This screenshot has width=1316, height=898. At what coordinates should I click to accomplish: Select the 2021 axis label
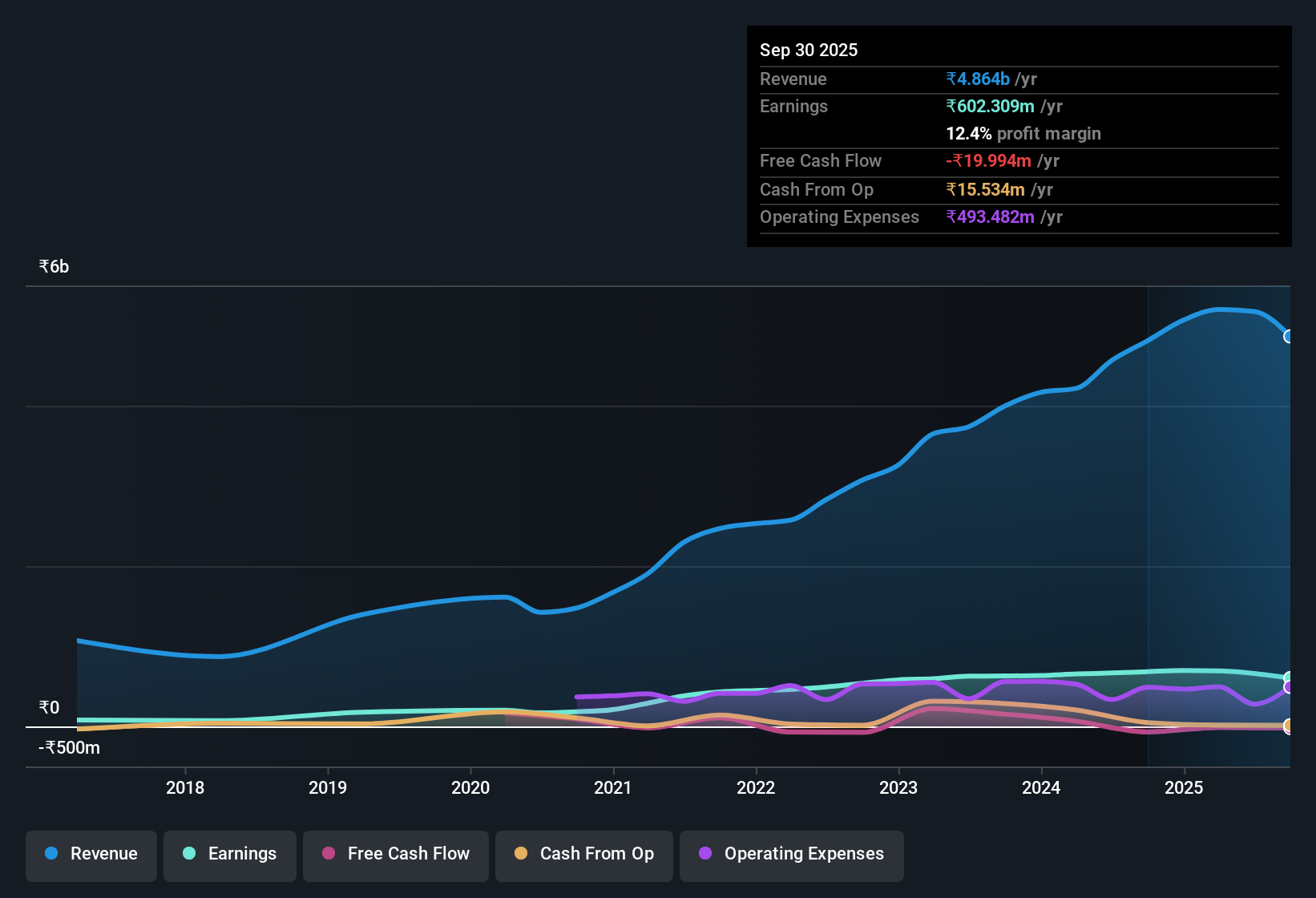click(613, 788)
